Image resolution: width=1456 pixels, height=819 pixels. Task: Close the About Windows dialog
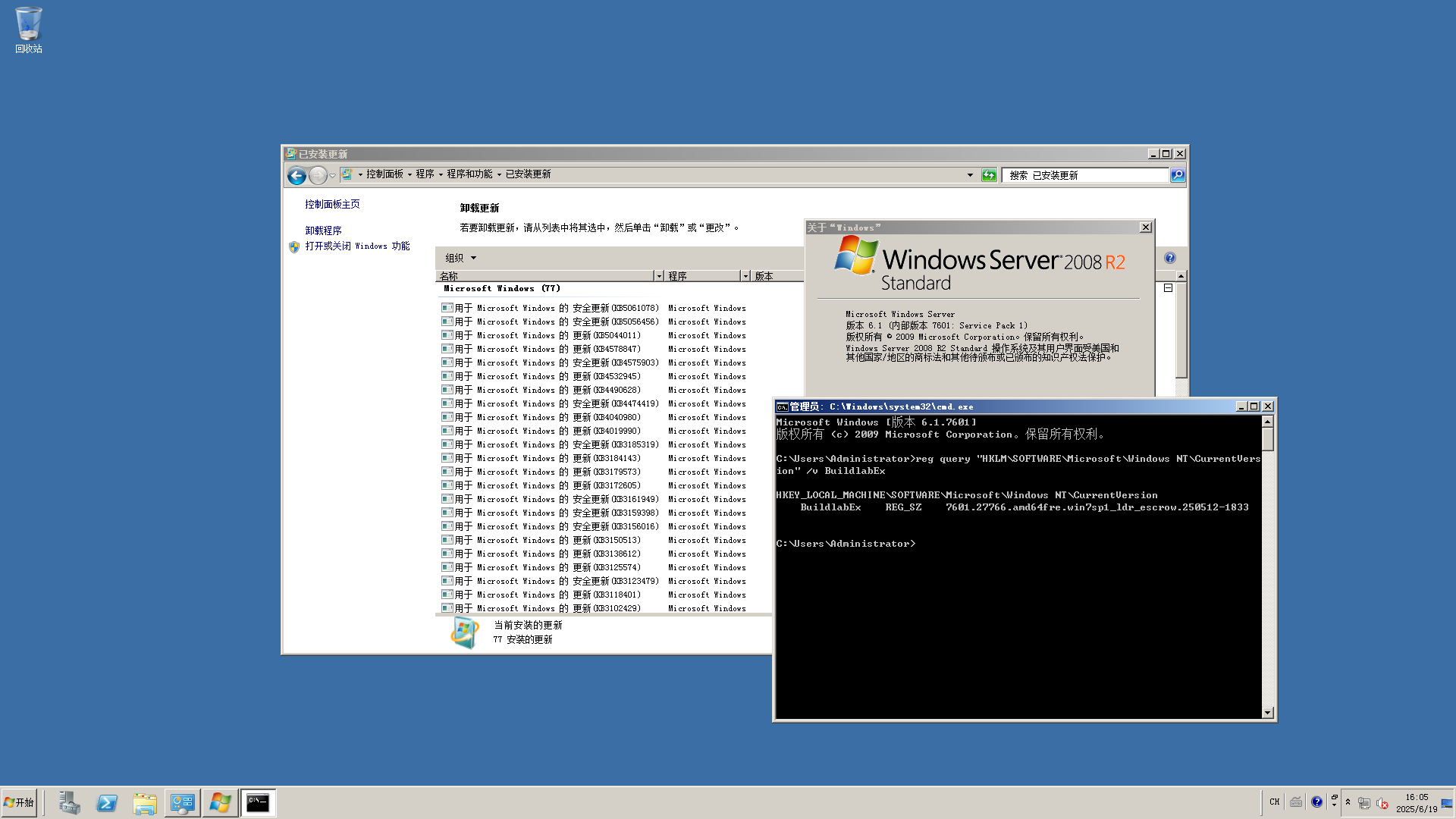point(1145,227)
